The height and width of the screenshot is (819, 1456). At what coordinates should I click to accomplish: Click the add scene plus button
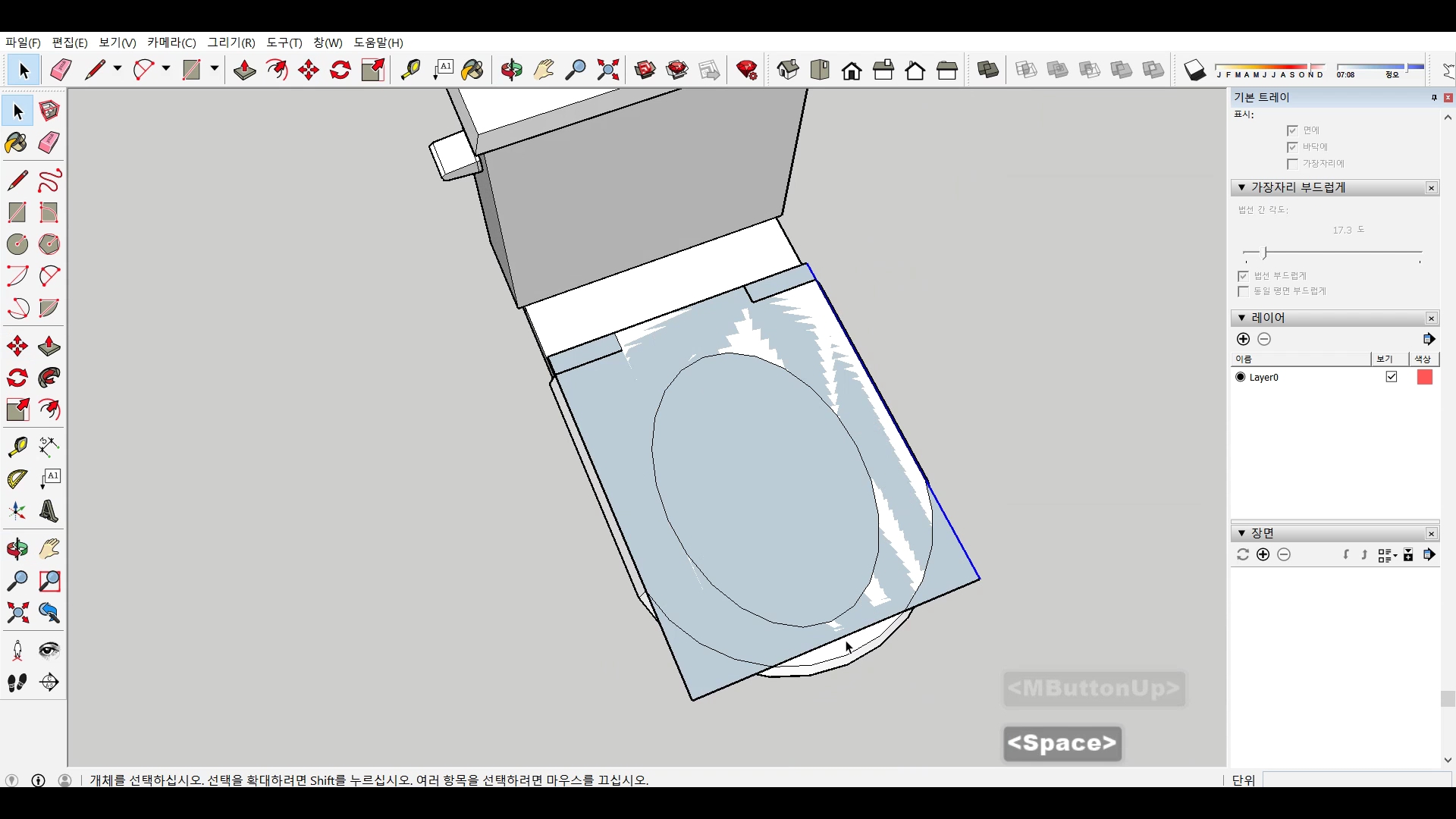[x=1263, y=554]
